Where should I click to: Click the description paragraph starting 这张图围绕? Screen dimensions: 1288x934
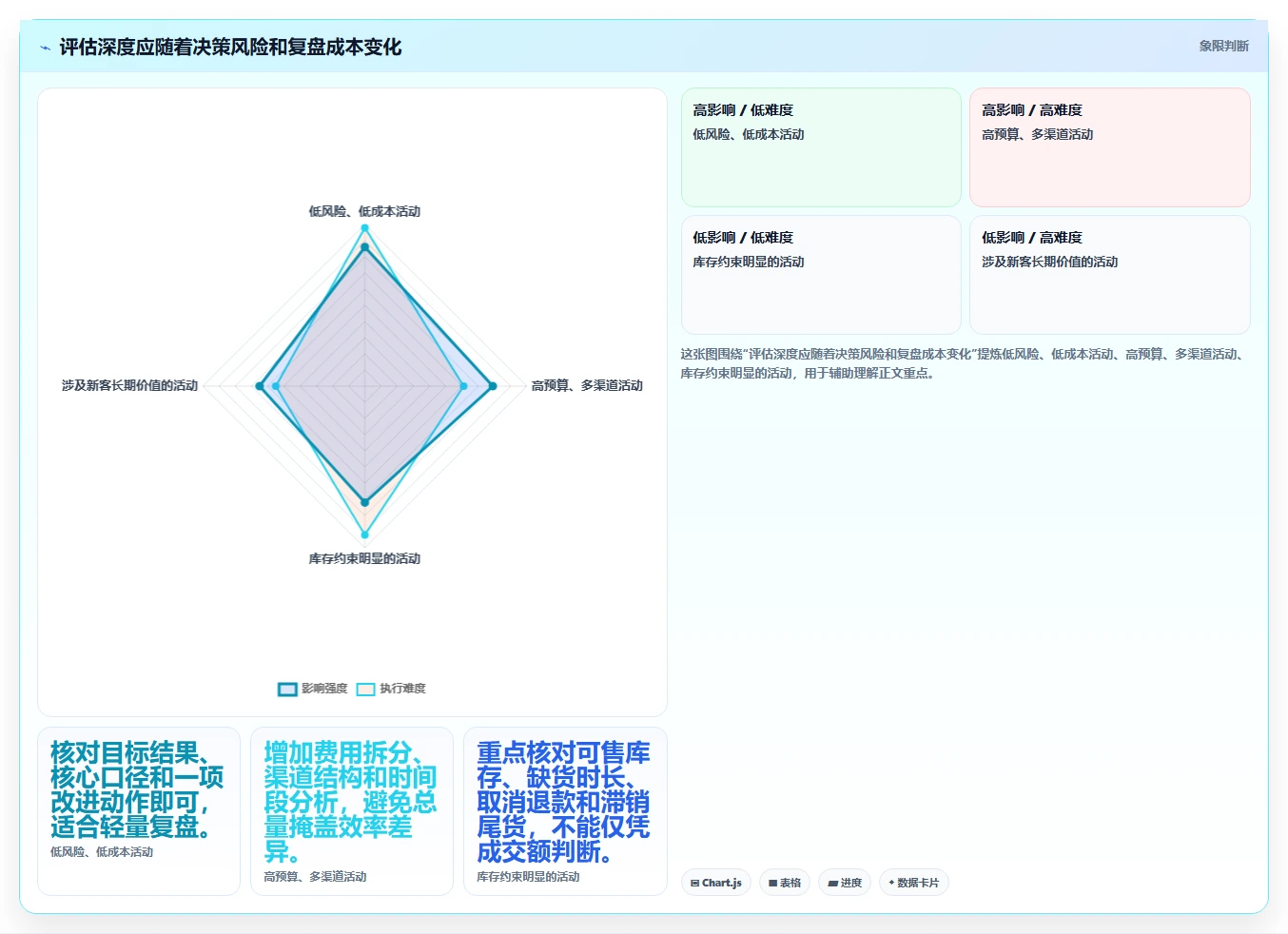click(x=964, y=363)
